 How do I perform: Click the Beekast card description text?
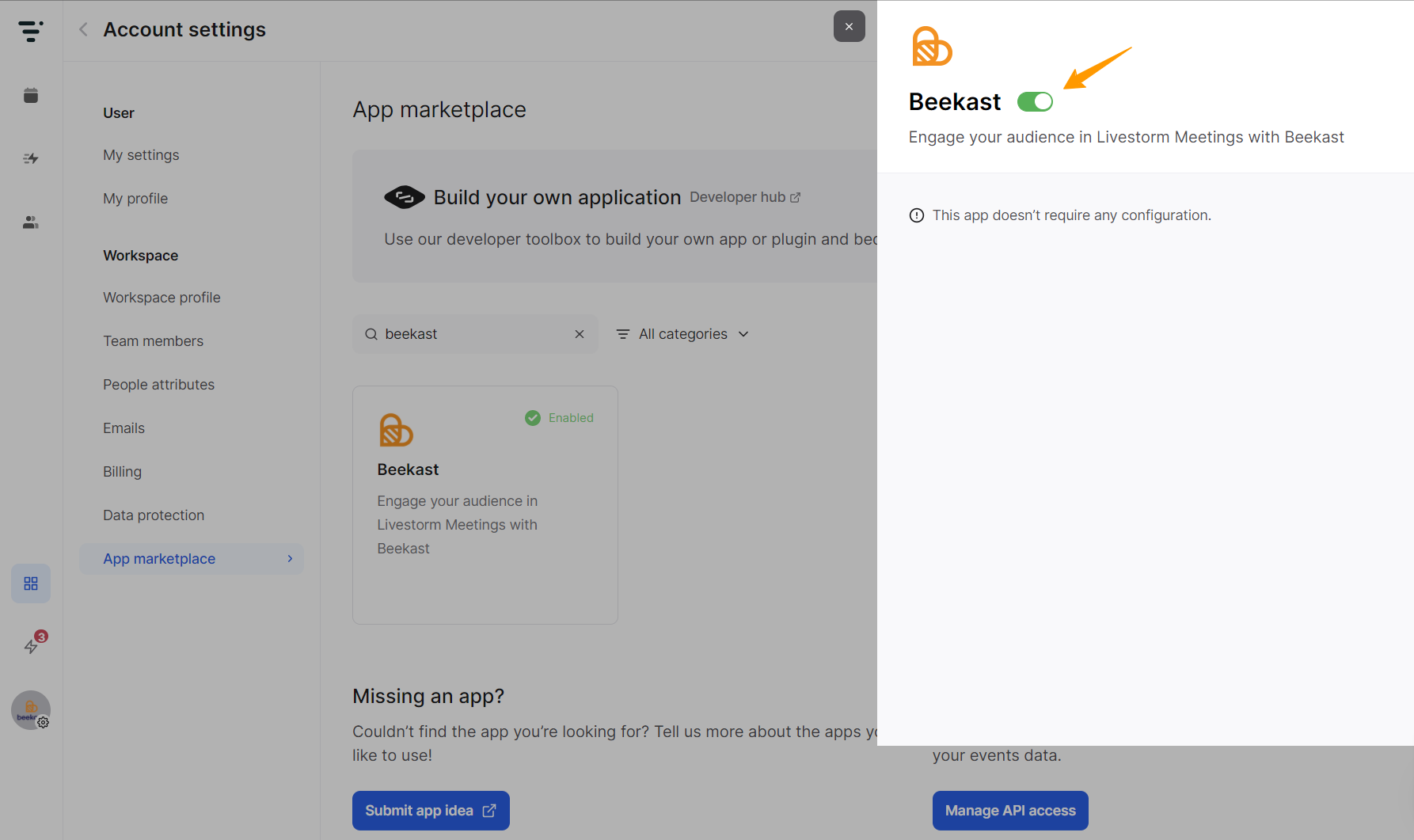tap(457, 525)
